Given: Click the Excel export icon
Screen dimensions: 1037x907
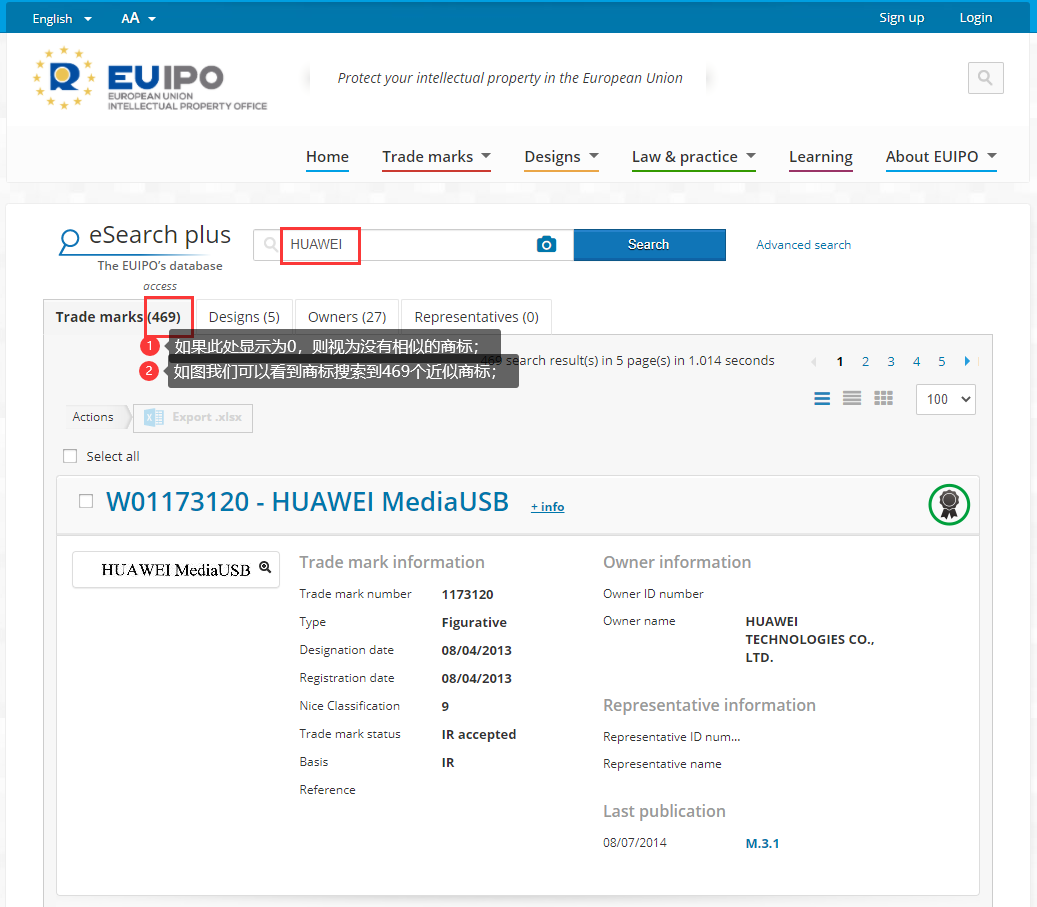Looking at the screenshot, I should click(154, 417).
